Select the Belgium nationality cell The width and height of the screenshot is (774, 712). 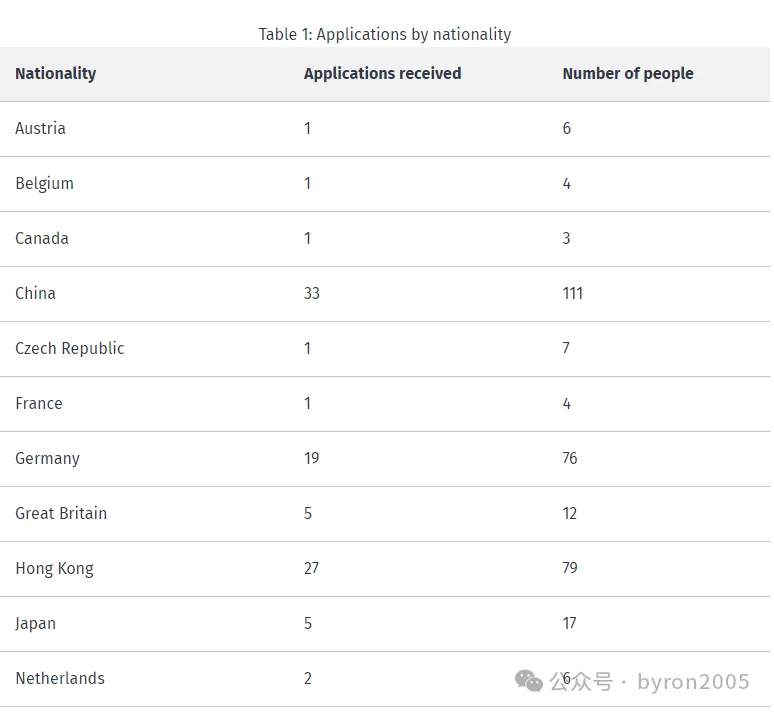click(45, 183)
